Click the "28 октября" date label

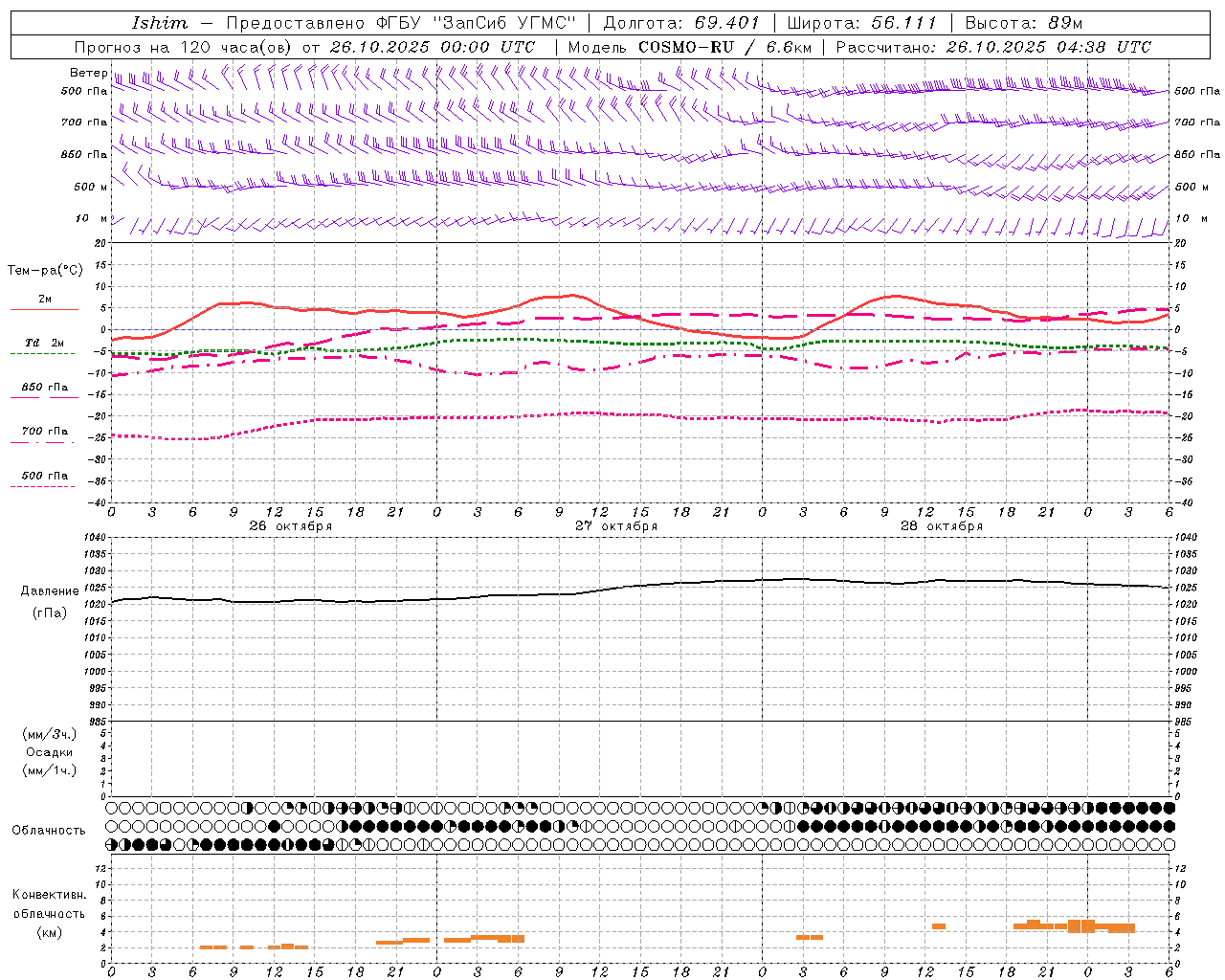click(942, 526)
